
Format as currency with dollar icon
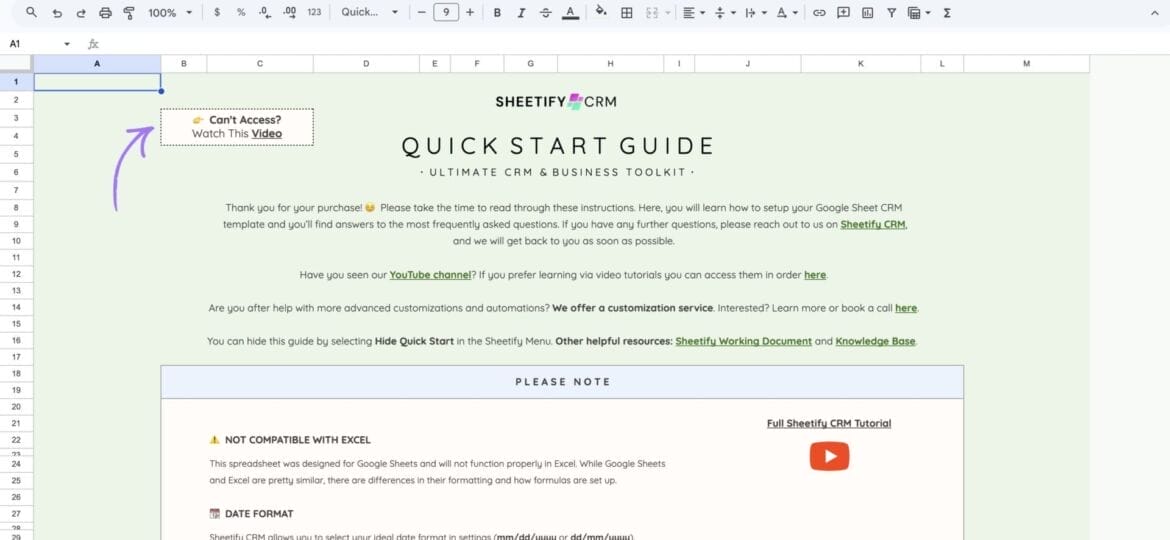pyautogui.click(x=217, y=13)
